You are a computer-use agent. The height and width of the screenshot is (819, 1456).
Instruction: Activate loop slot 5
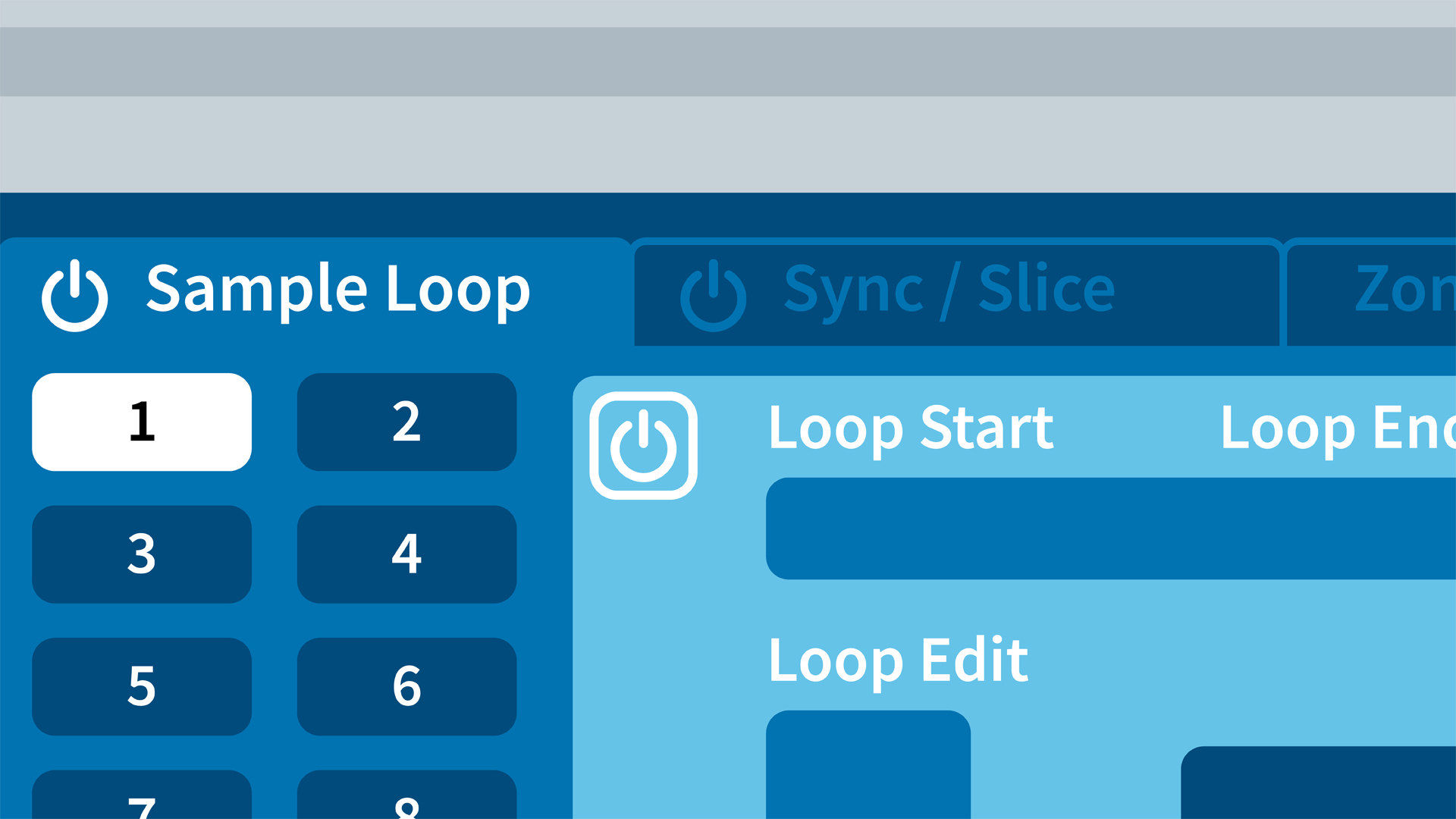(x=142, y=686)
